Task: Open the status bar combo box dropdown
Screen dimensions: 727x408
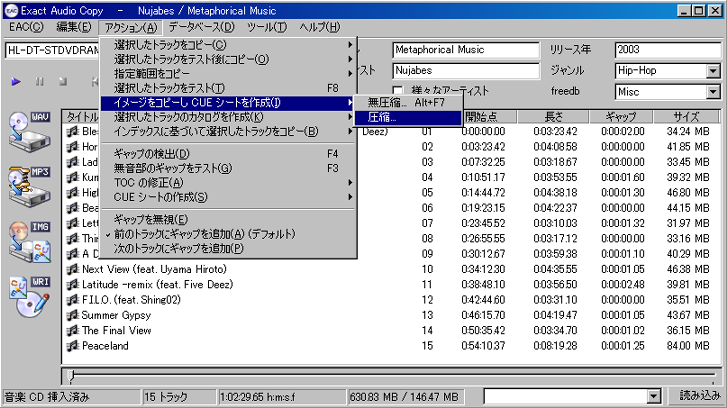Action: (654, 396)
